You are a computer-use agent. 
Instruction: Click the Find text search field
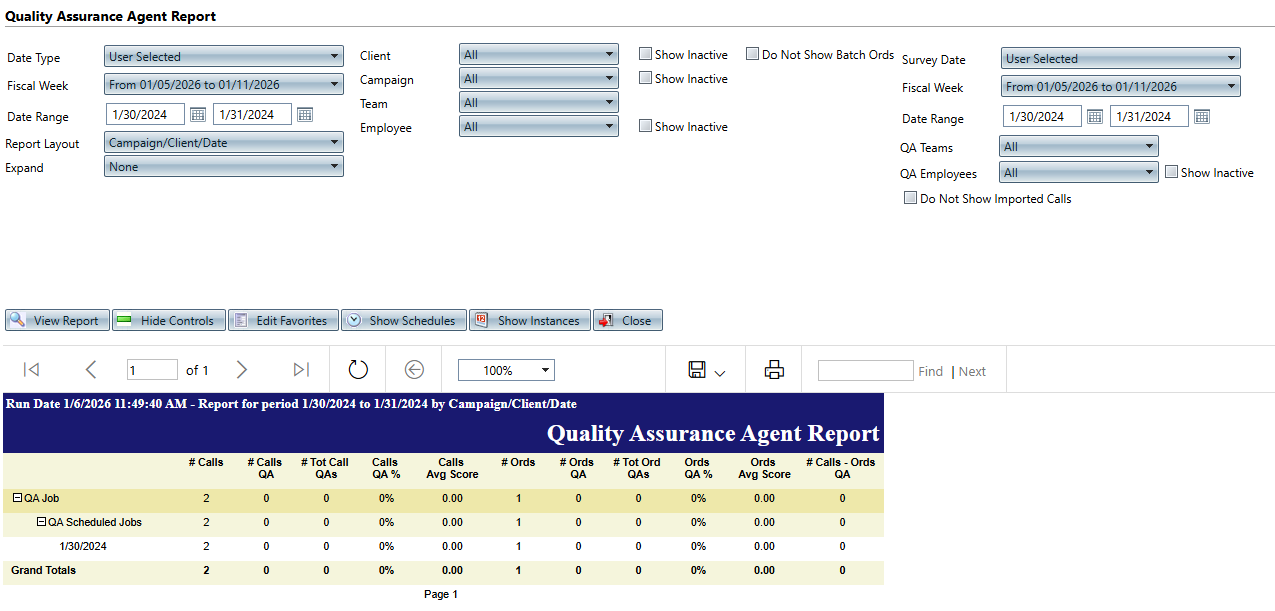(865, 371)
